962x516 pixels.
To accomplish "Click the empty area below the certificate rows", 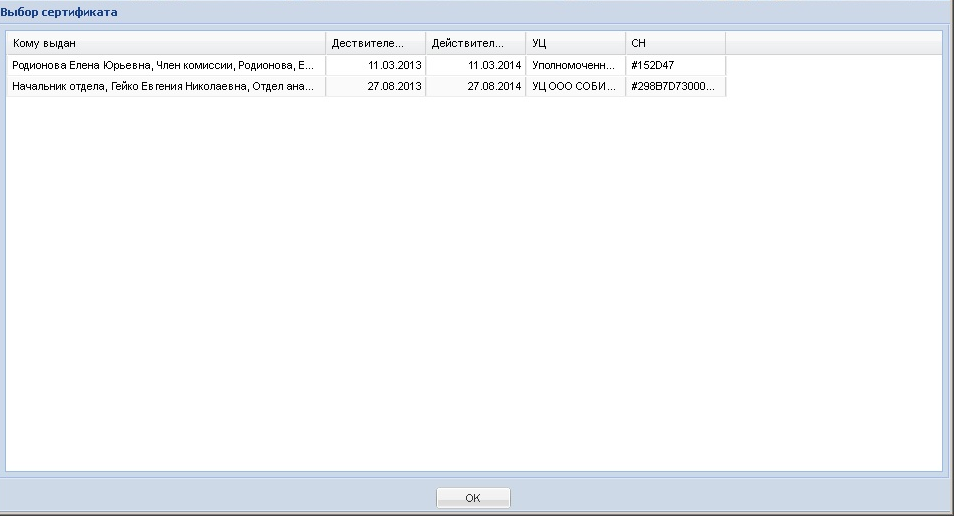I will point(474,280).
